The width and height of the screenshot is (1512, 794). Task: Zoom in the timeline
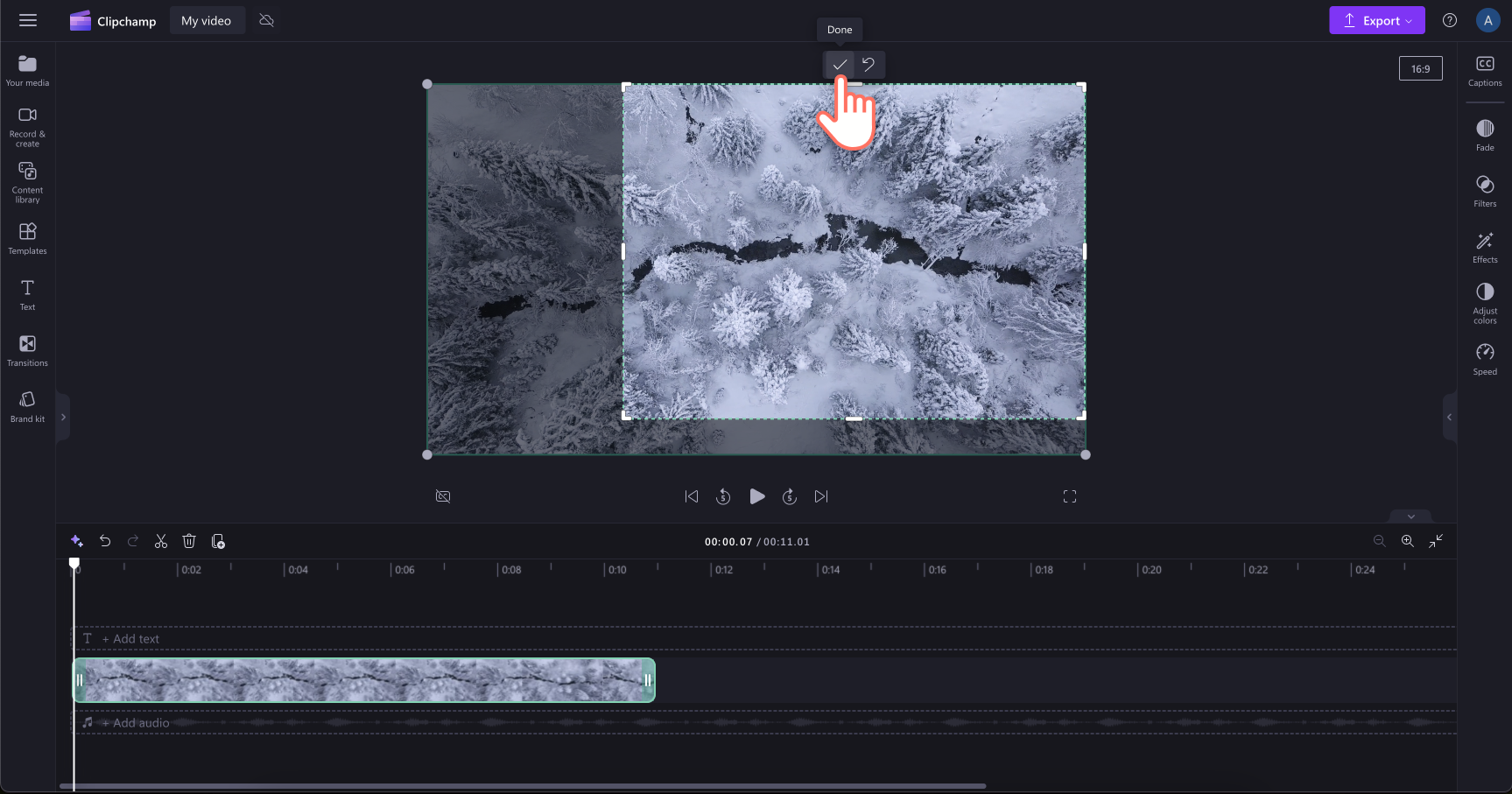coord(1408,541)
